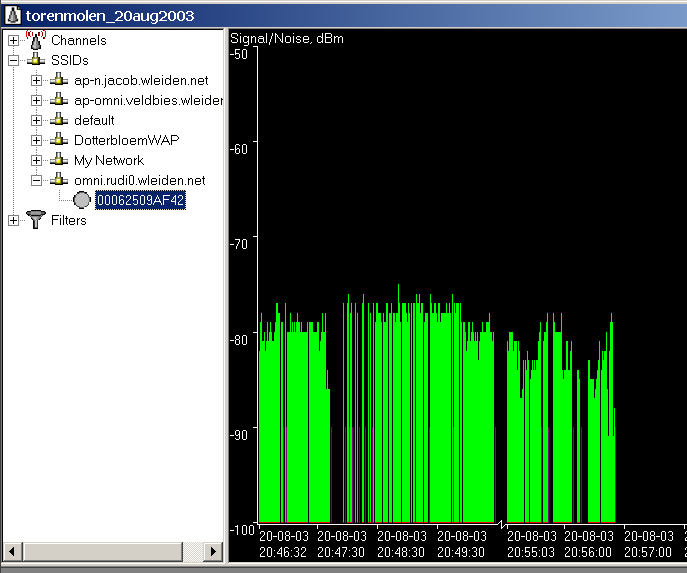The height and width of the screenshot is (573, 687).
Task: Click the tree panel left scroll arrow
Action: [x=13, y=551]
